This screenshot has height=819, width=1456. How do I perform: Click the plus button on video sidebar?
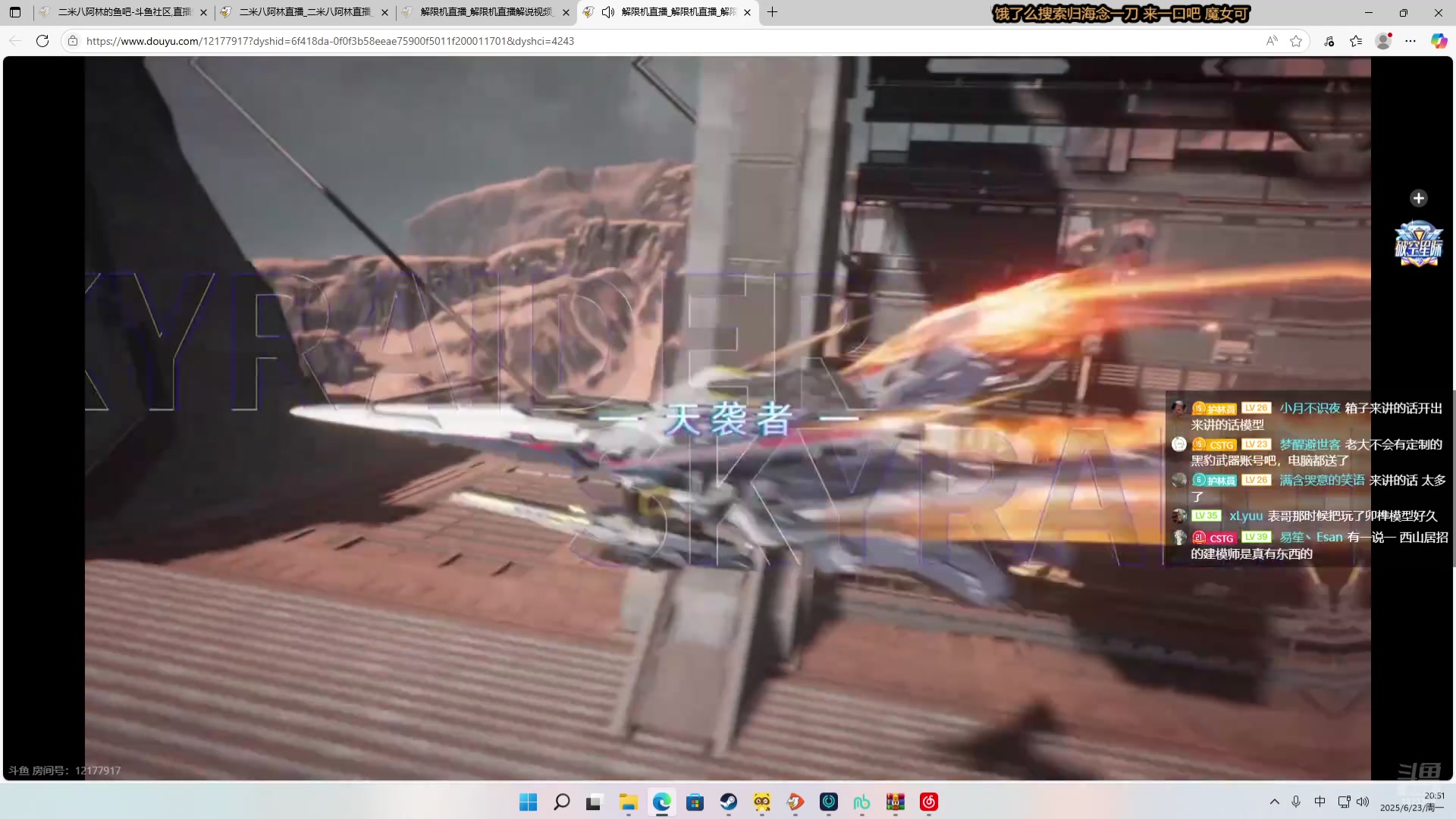(1418, 198)
